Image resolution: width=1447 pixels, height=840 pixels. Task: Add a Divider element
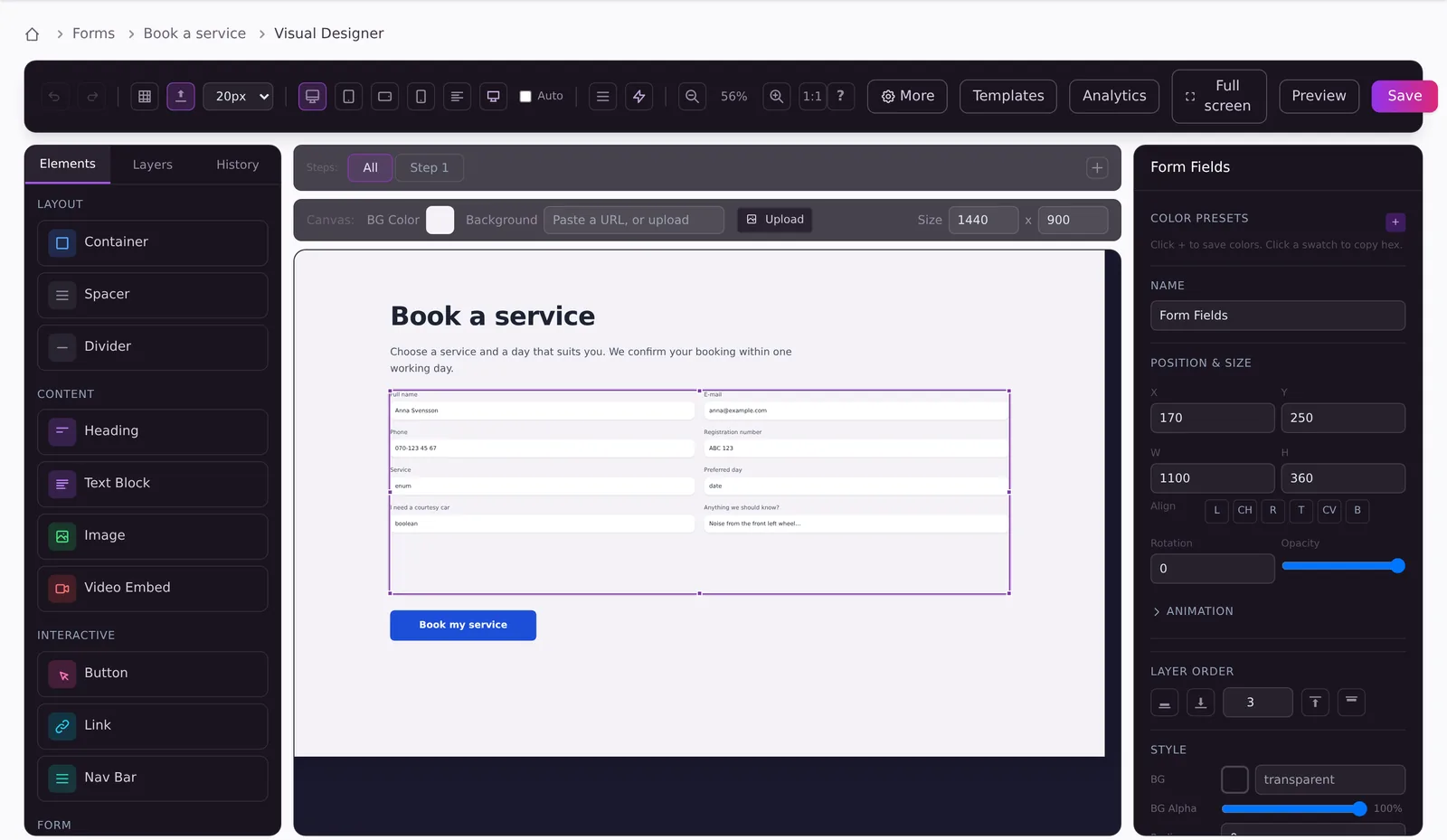pyautogui.click(x=153, y=347)
